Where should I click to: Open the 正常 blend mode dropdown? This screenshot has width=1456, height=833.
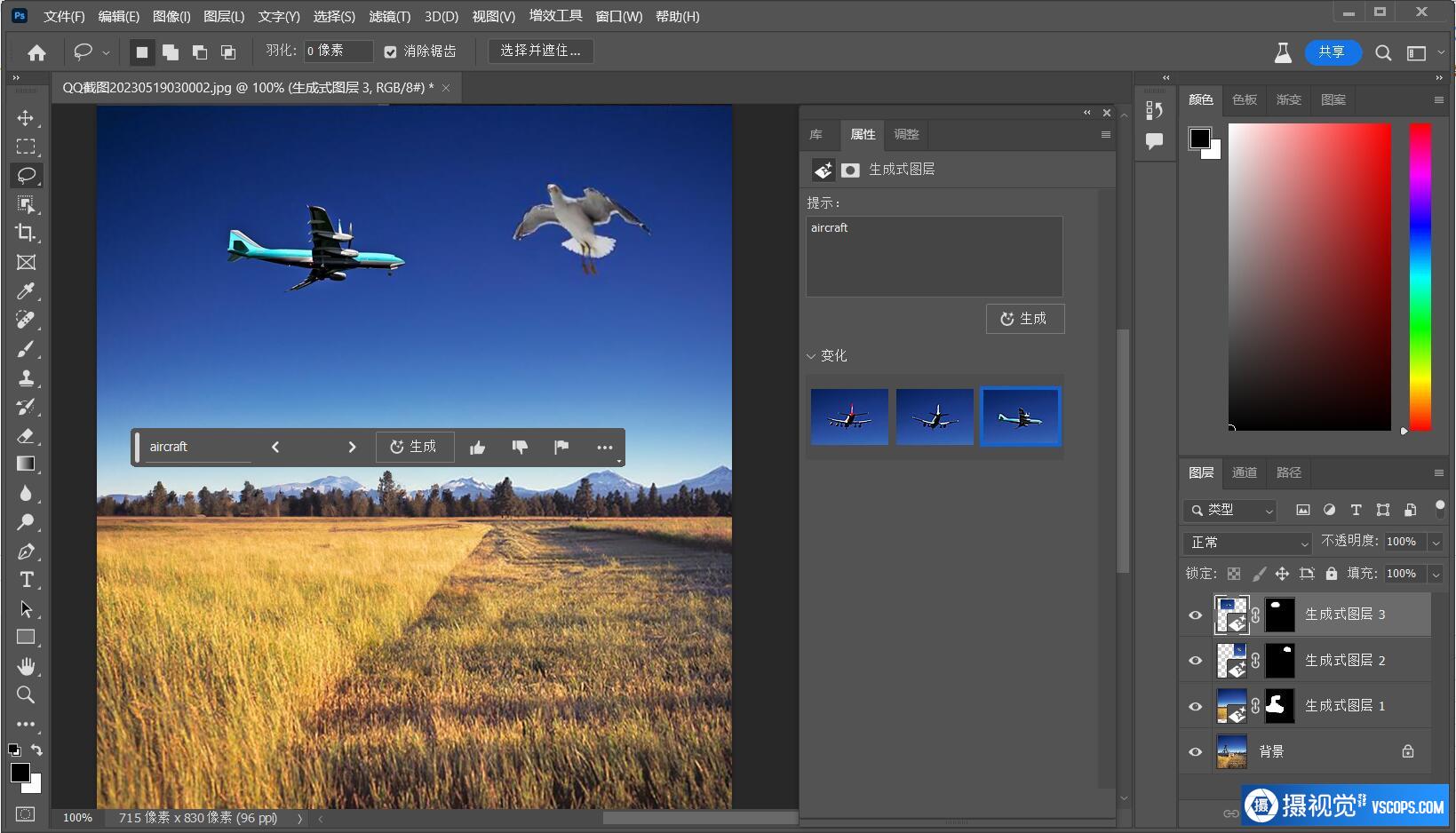1247,542
